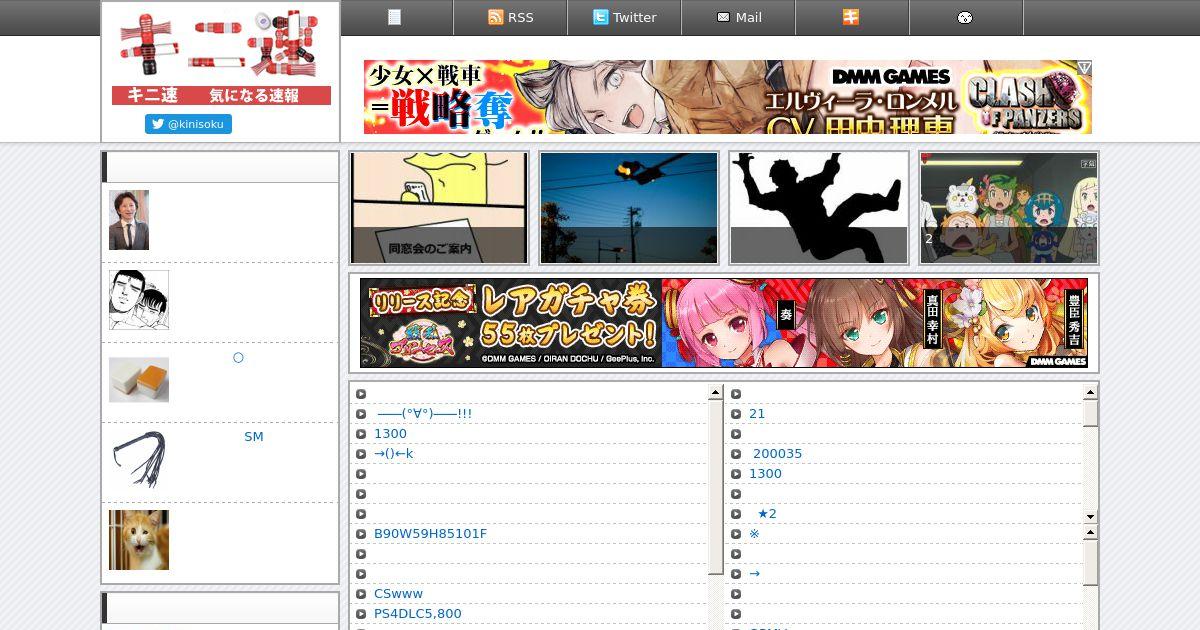Screen dimensions: 1200x630
Task: Click the arrow bullet beside →()←k
Action: [x=361, y=454]
